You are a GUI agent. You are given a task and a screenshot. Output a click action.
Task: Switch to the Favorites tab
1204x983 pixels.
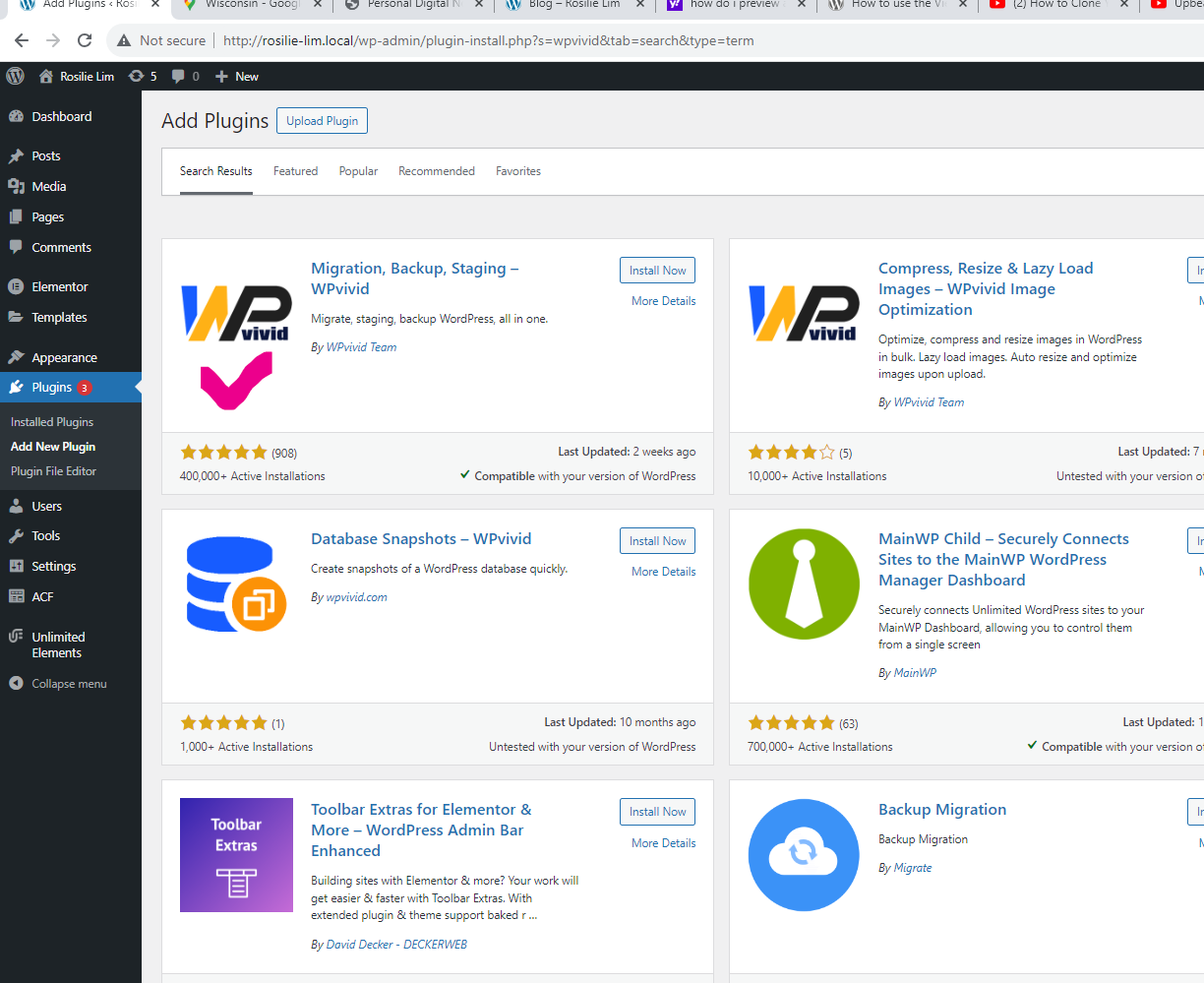(x=518, y=171)
